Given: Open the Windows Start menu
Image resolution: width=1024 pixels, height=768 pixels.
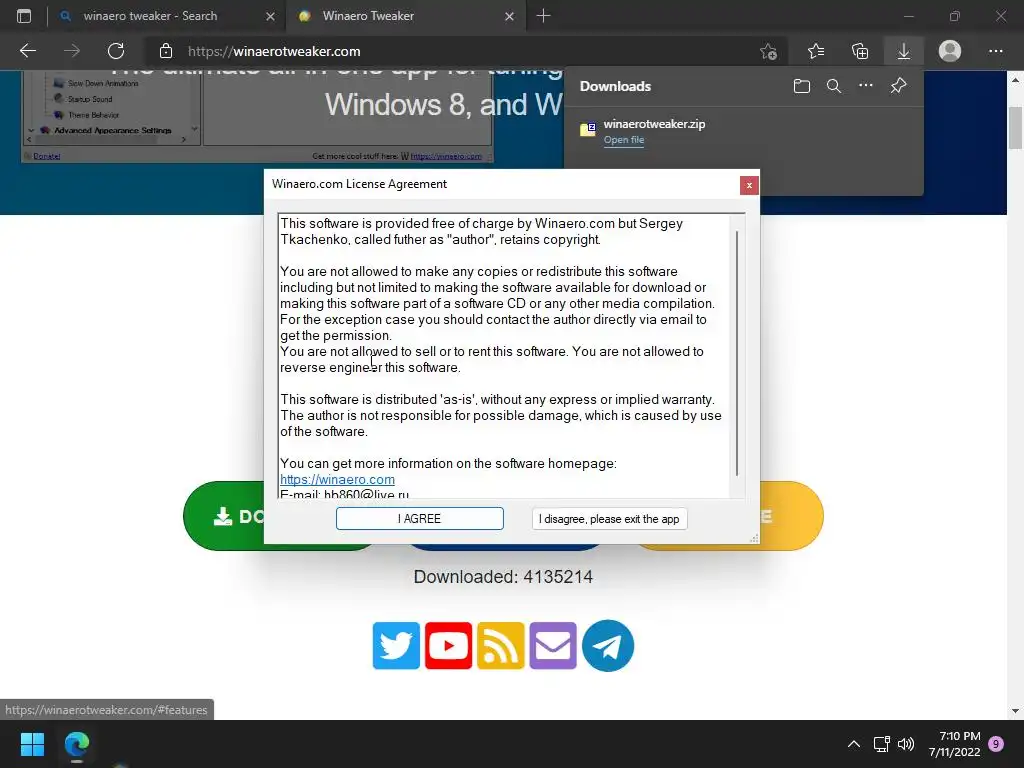Looking at the screenshot, I should click(x=32, y=744).
